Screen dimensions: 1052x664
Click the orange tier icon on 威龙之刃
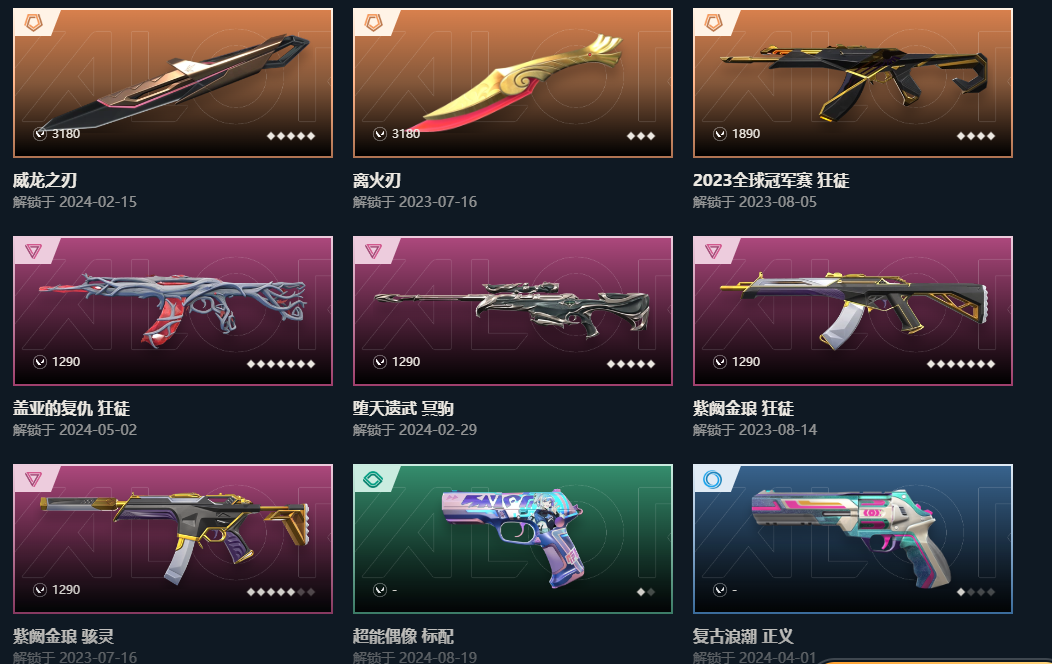pyautogui.click(x=34, y=23)
